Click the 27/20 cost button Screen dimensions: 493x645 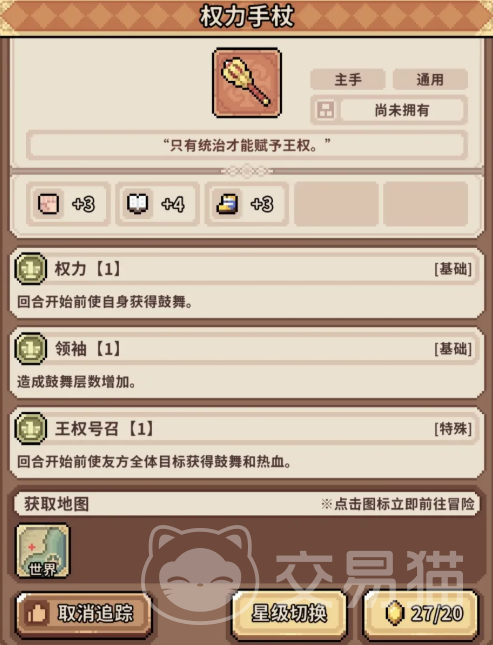(421, 614)
